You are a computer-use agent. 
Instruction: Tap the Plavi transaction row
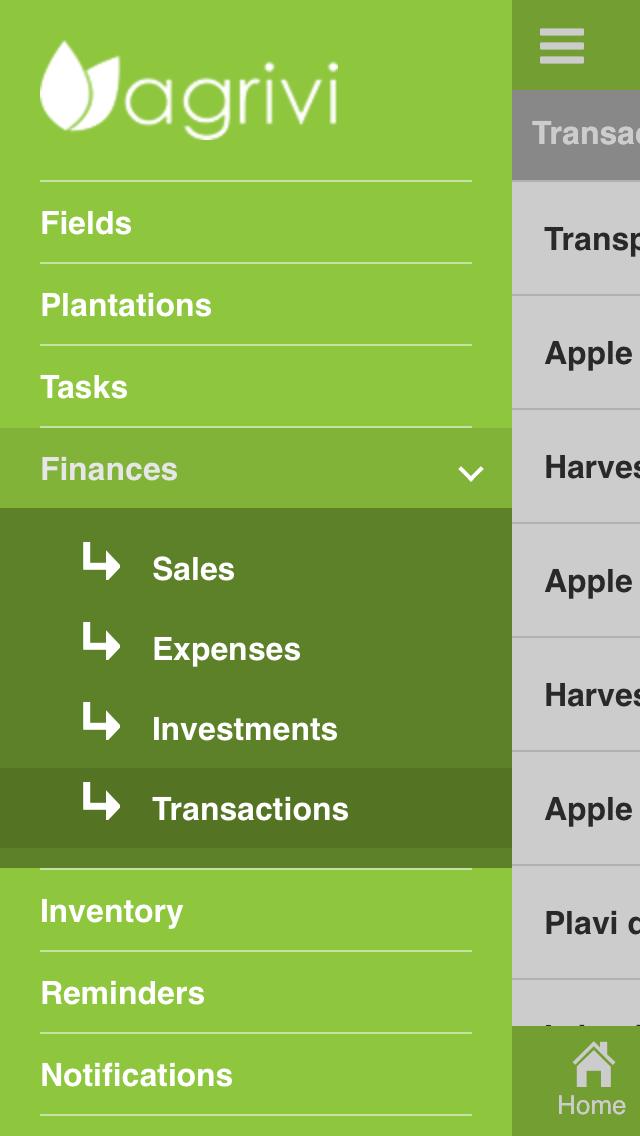590,923
